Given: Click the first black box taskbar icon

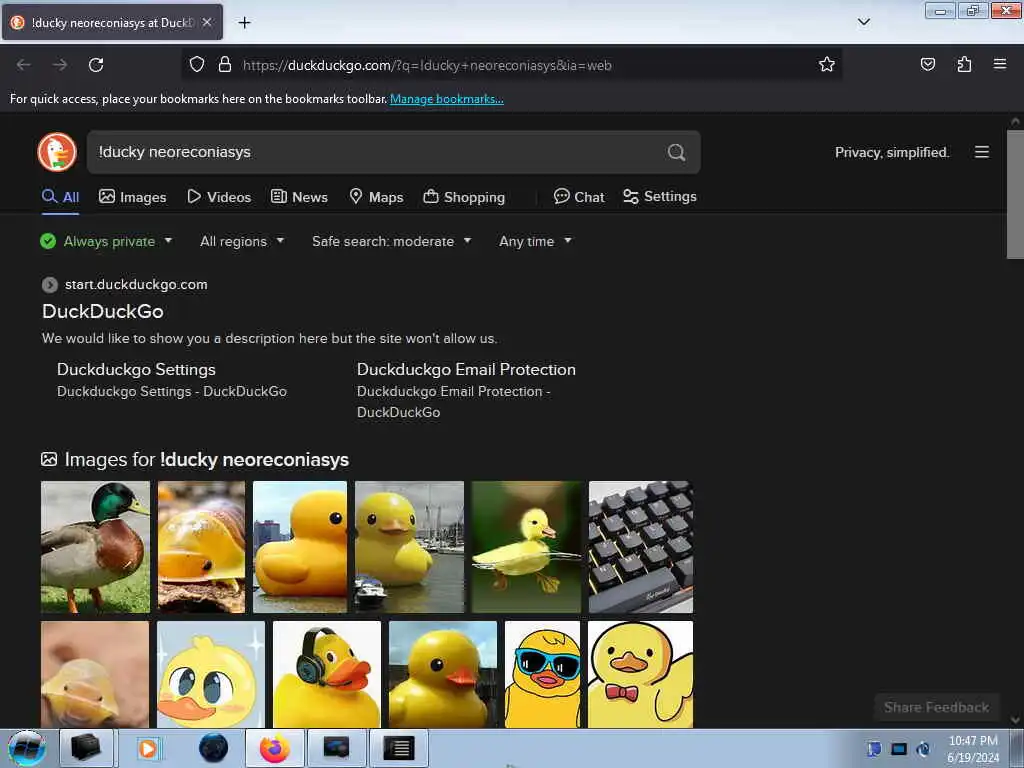Looking at the screenshot, I should coord(86,748).
